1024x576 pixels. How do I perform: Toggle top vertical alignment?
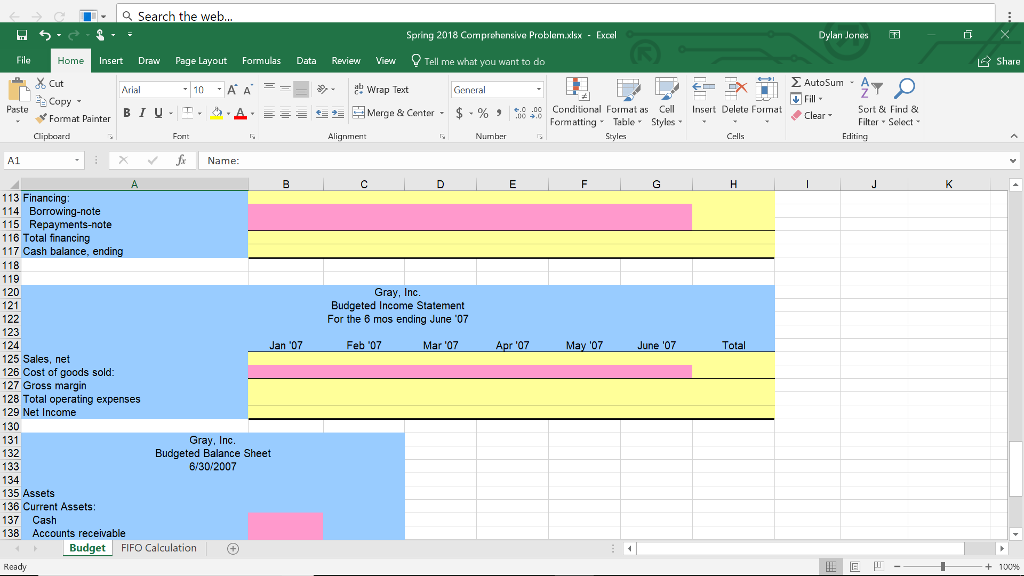point(269,89)
